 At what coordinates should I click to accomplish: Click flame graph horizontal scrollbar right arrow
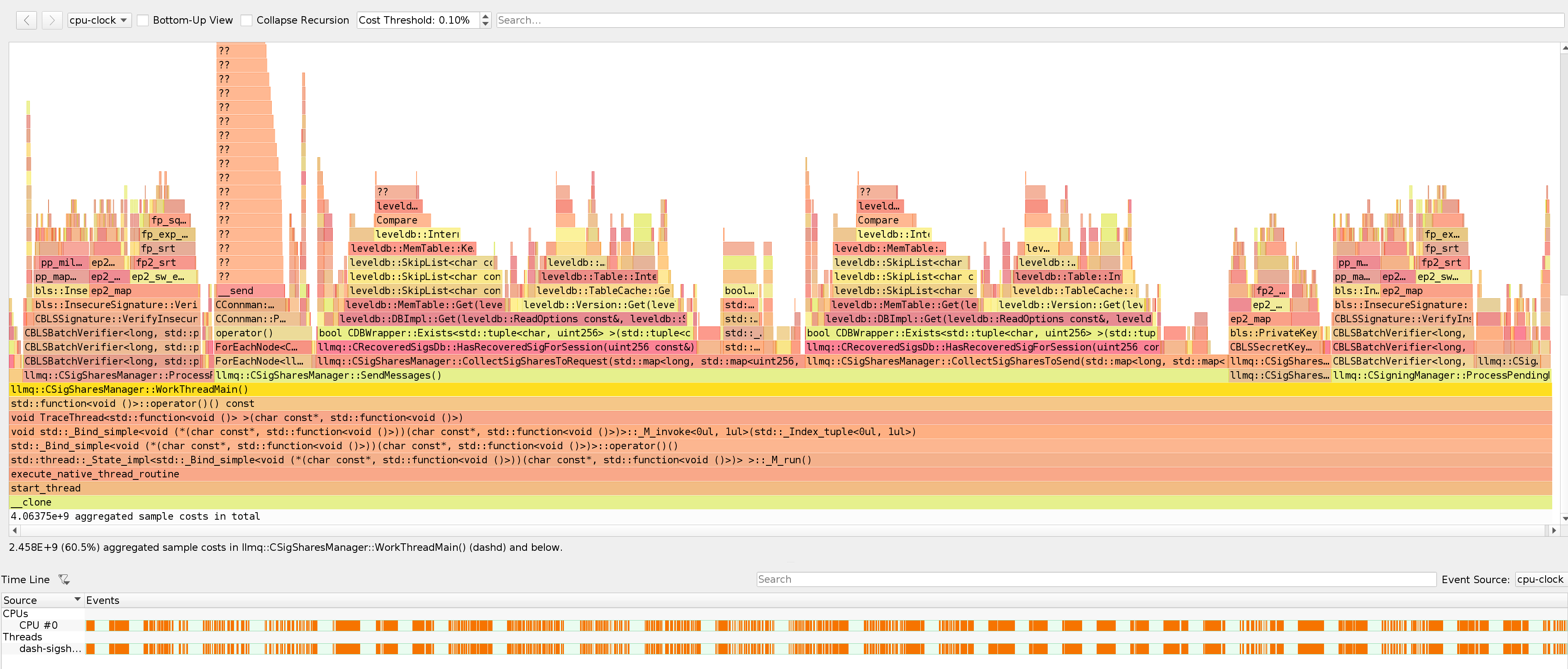pos(1553,530)
